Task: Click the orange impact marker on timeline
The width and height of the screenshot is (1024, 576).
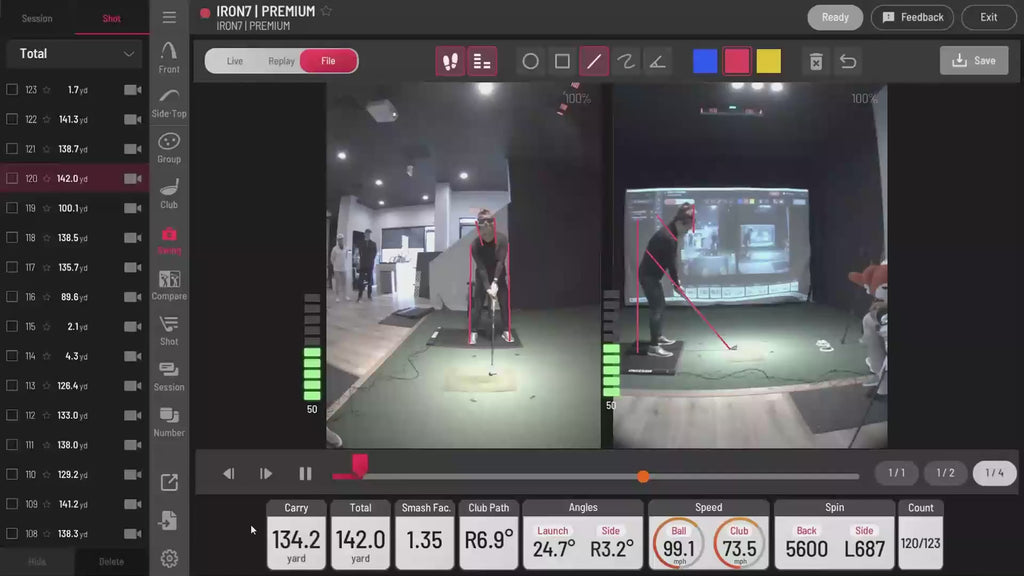Action: [x=643, y=477]
